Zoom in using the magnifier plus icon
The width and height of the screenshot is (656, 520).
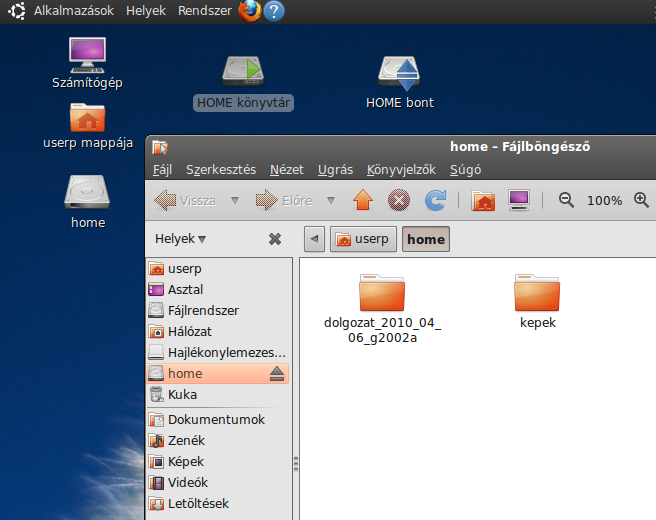(642, 200)
